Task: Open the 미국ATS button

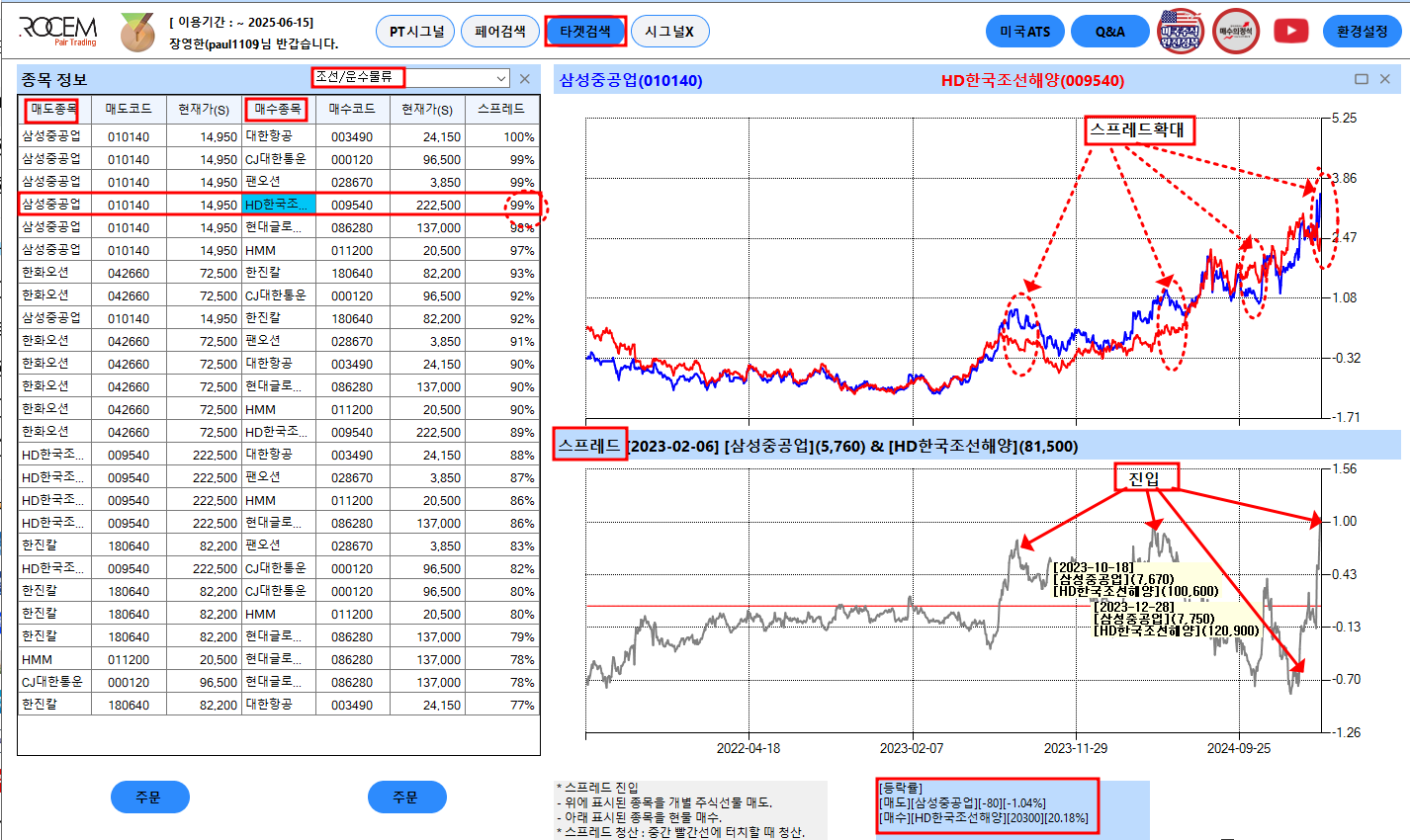Action: coord(1025,32)
